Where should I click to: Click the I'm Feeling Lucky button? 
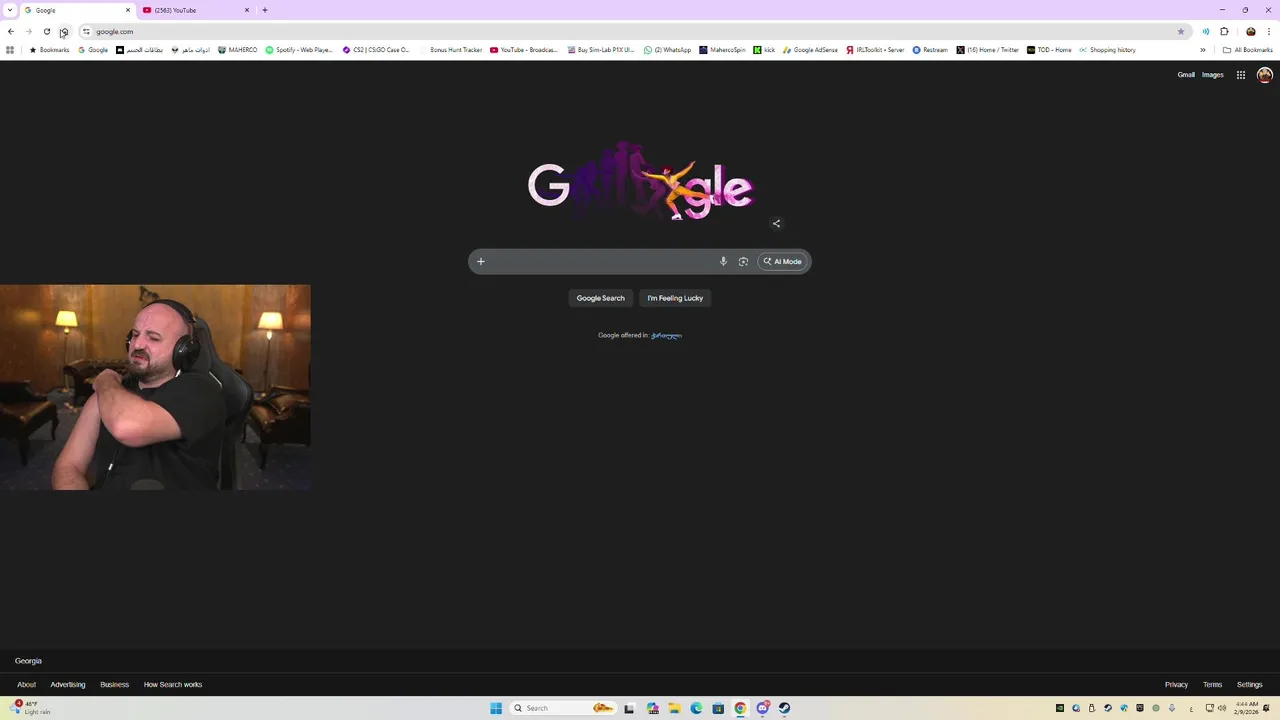[675, 298]
